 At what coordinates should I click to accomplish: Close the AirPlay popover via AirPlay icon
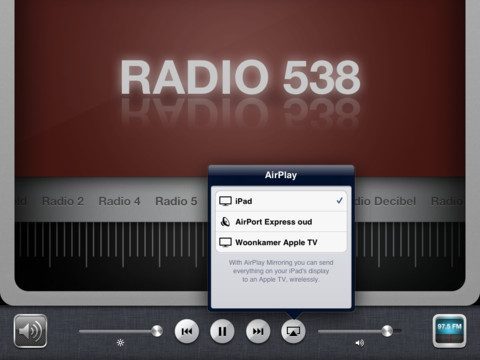click(x=293, y=331)
